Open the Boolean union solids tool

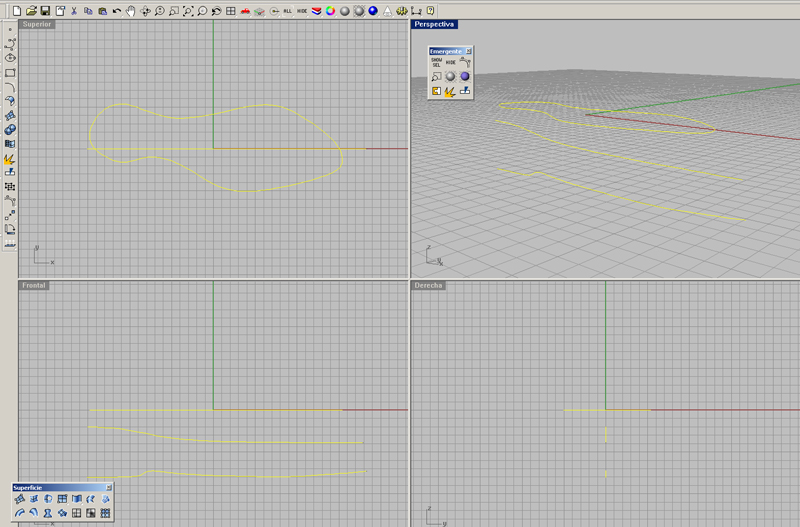(x=10, y=130)
